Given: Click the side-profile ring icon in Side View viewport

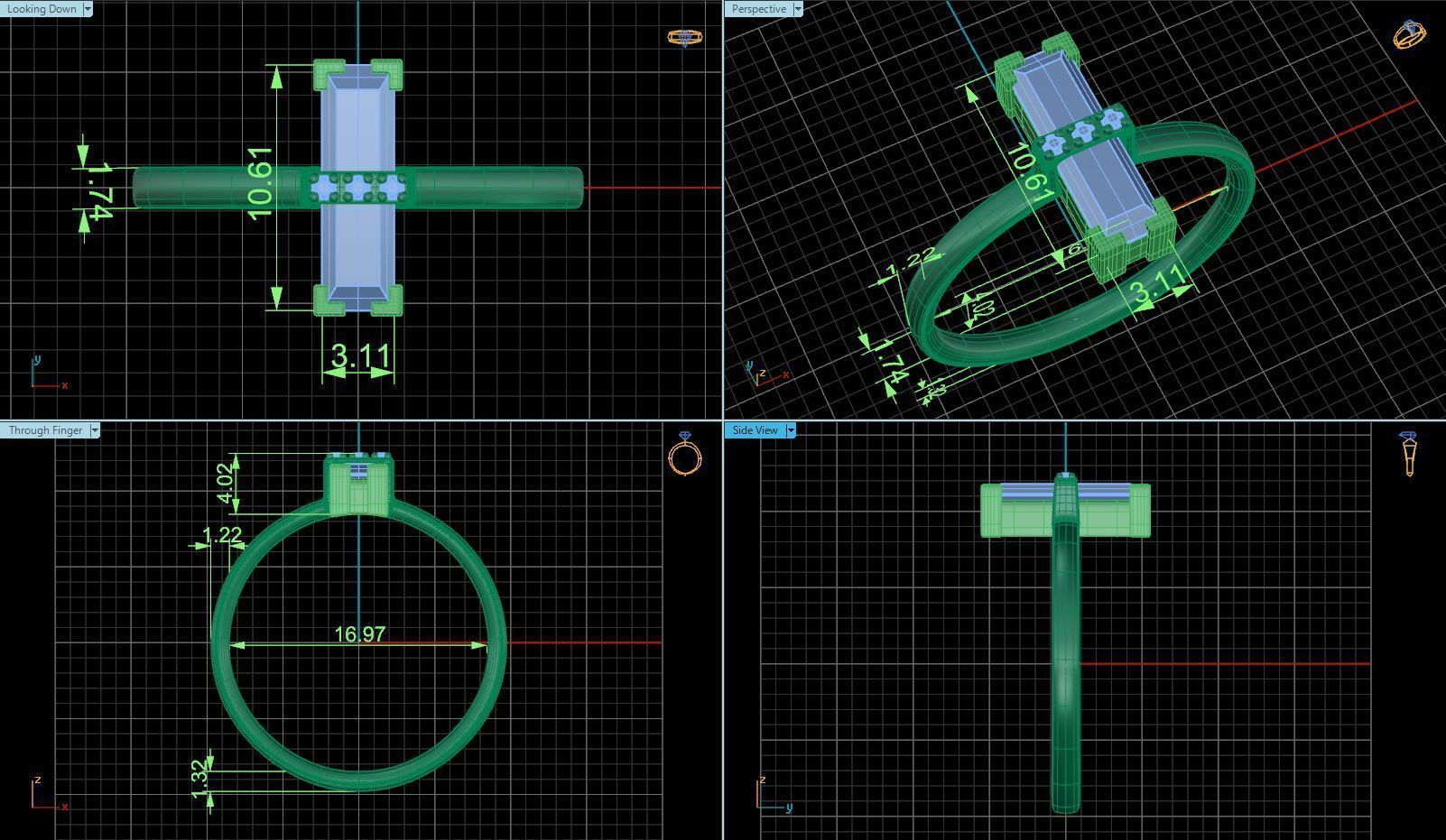Looking at the screenshot, I should pyautogui.click(x=1408, y=454).
